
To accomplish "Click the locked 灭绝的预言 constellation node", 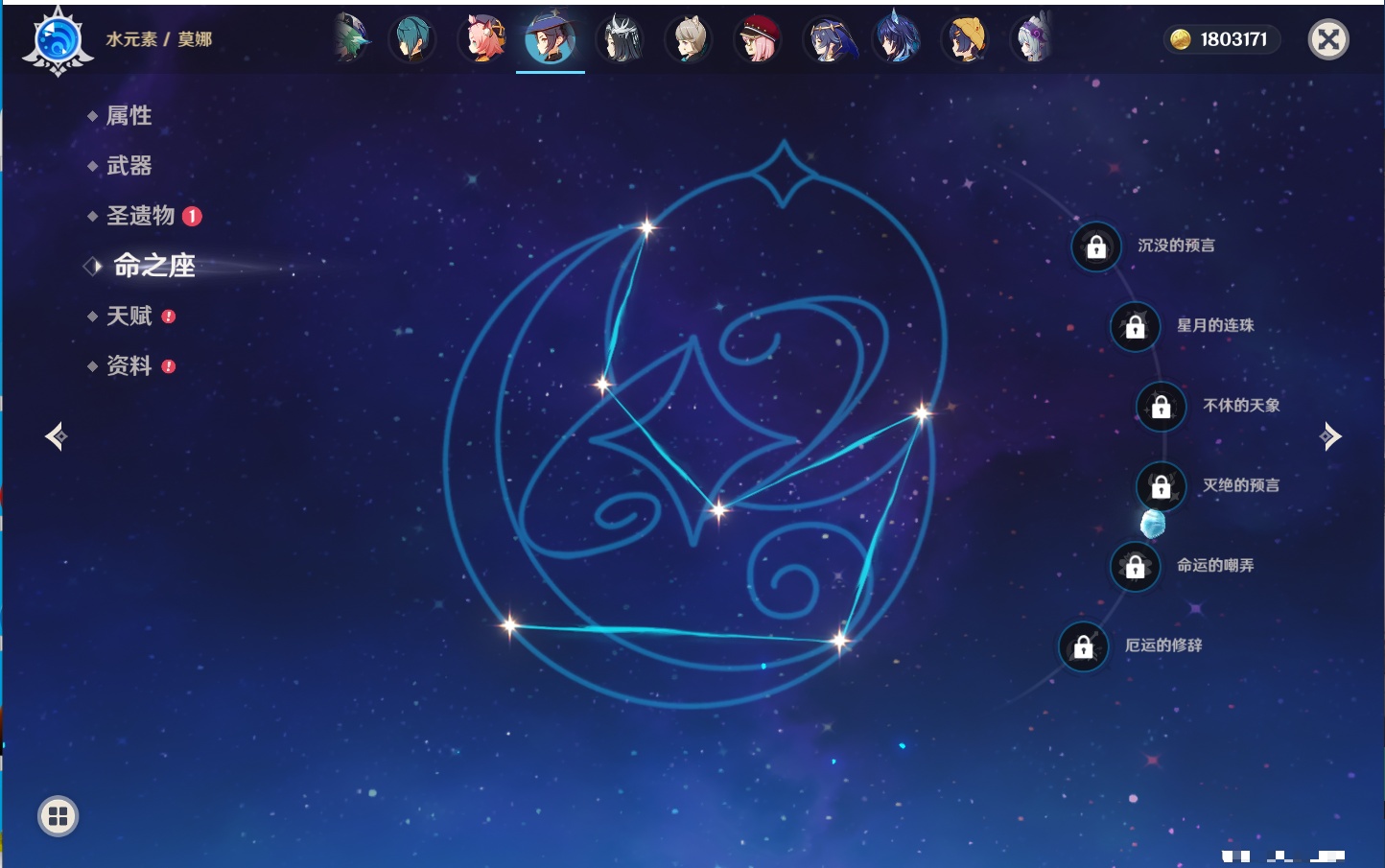I will coord(1161,485).
